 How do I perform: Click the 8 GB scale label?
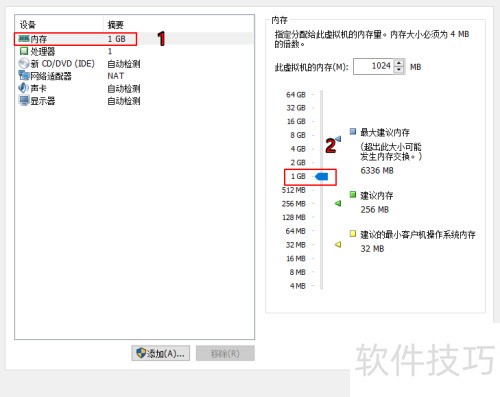tap(298, 135)
